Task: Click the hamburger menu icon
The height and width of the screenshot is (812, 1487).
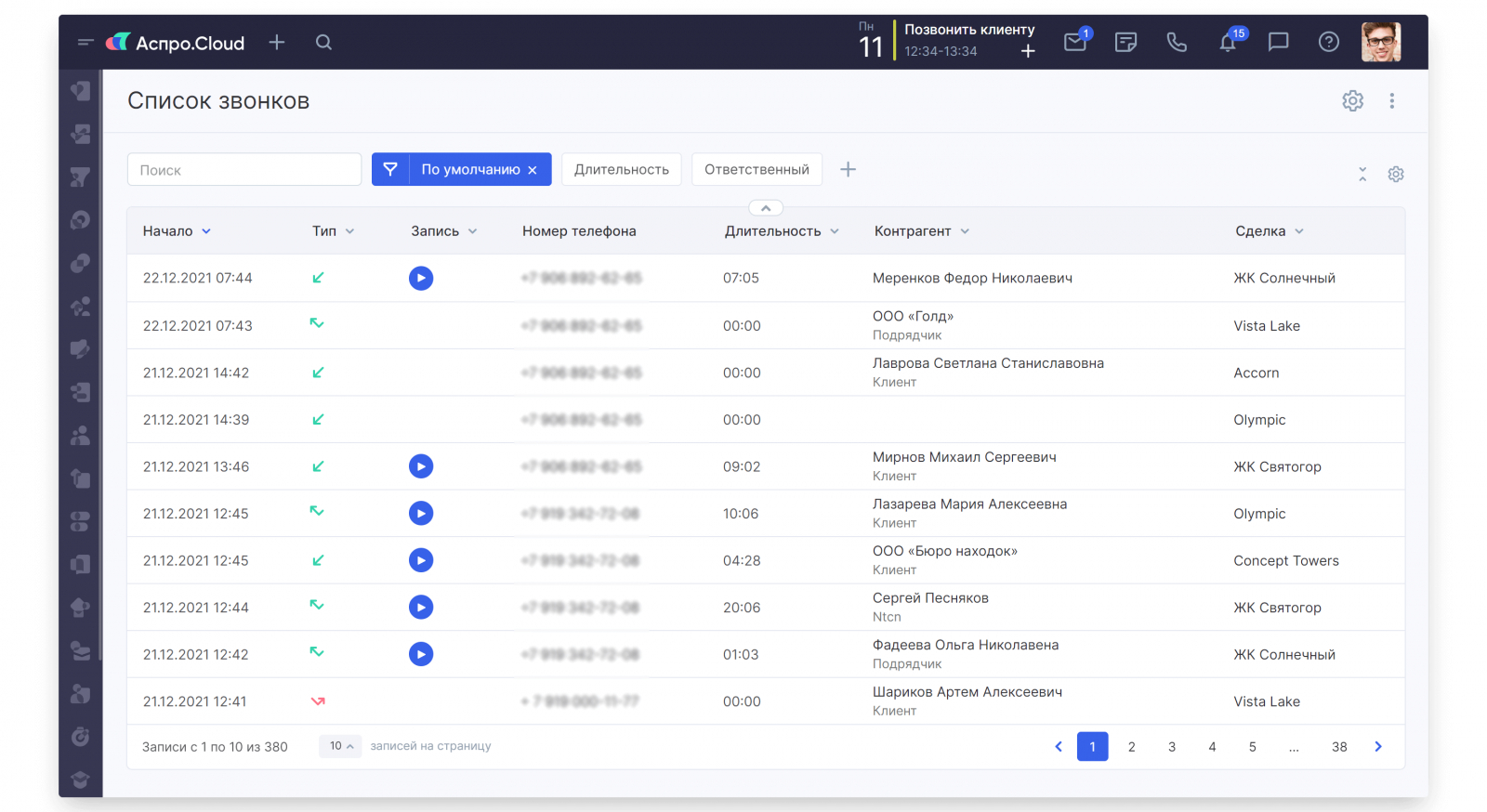Action: 86,43
